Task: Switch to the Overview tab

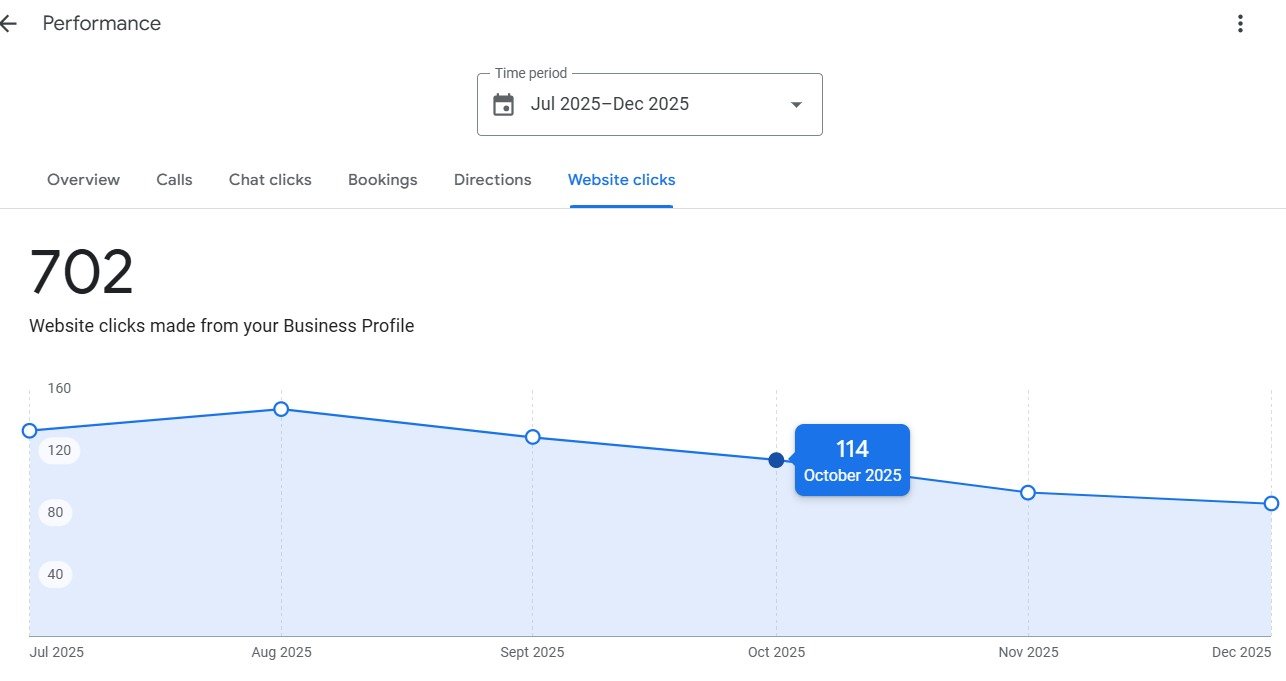Action: [x=83, y=180]
